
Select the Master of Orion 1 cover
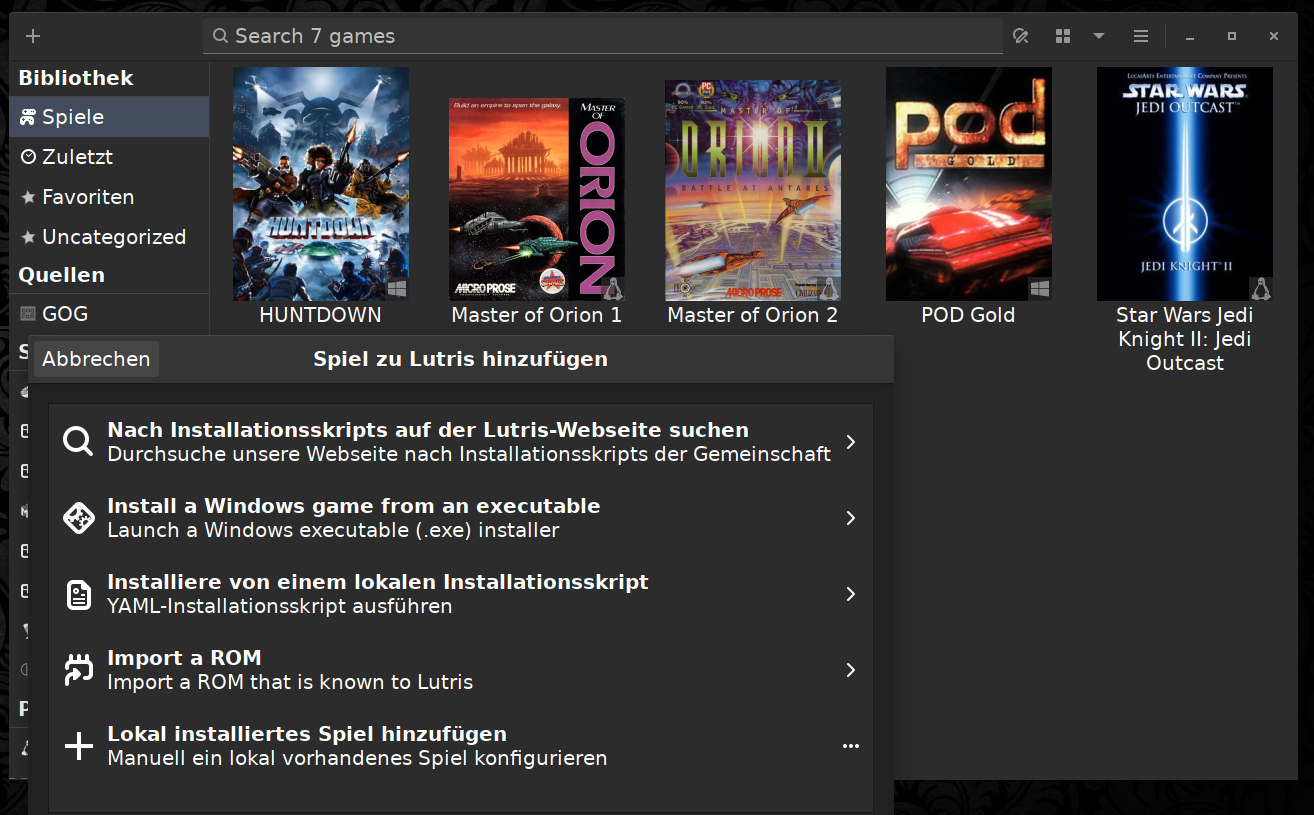[537, 199]
